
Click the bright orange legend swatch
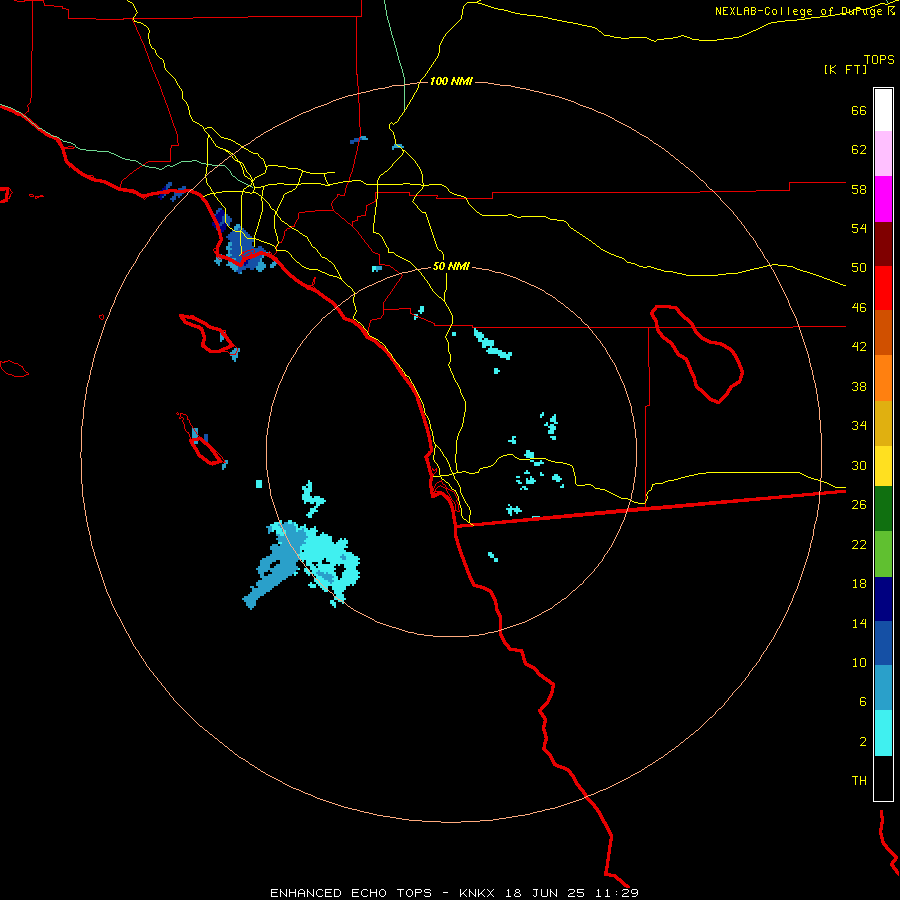click(883, 378)
